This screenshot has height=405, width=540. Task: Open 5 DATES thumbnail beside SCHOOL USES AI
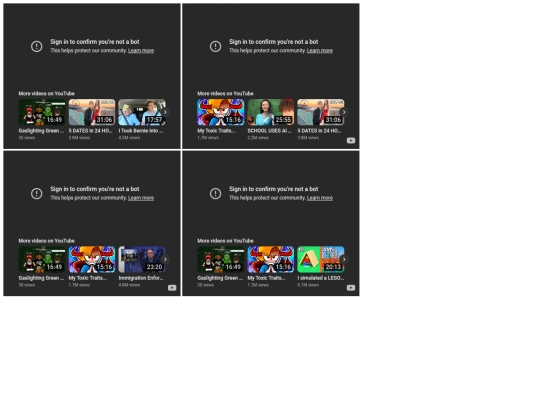click(x=321, y=112)
